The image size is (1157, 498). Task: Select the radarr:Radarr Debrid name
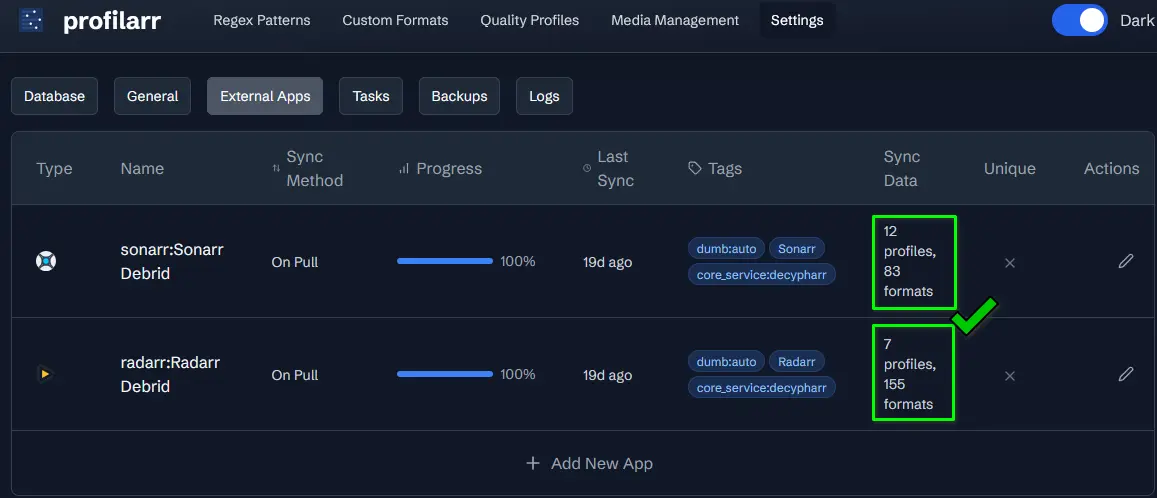point(170,374)
